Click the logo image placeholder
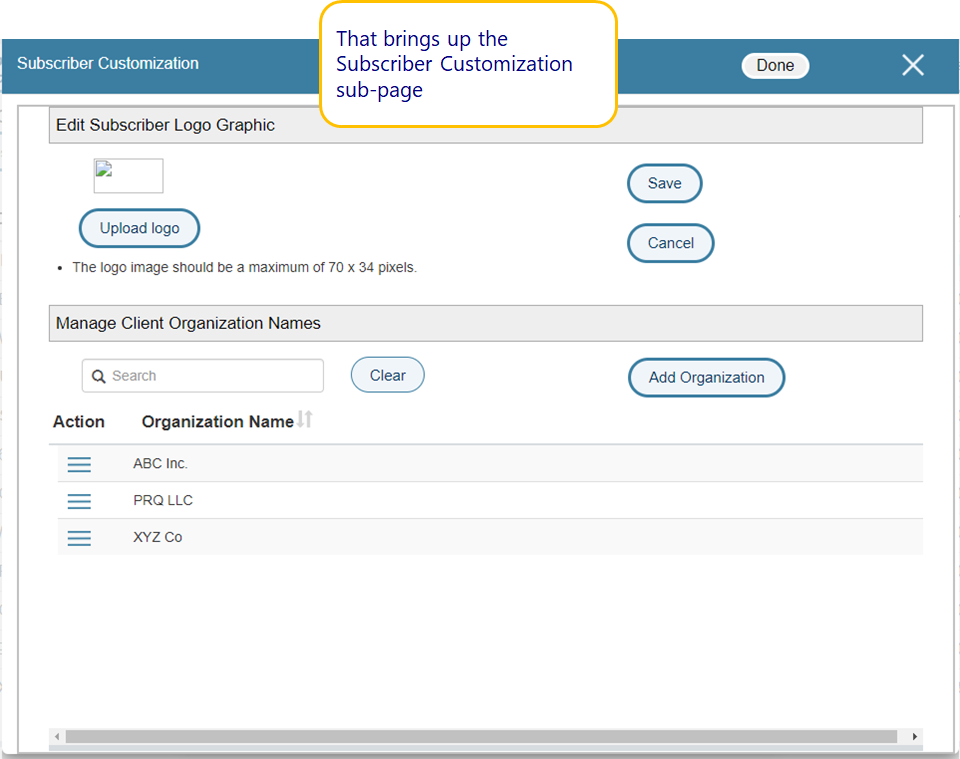960x759 pixels. point(128,176)
